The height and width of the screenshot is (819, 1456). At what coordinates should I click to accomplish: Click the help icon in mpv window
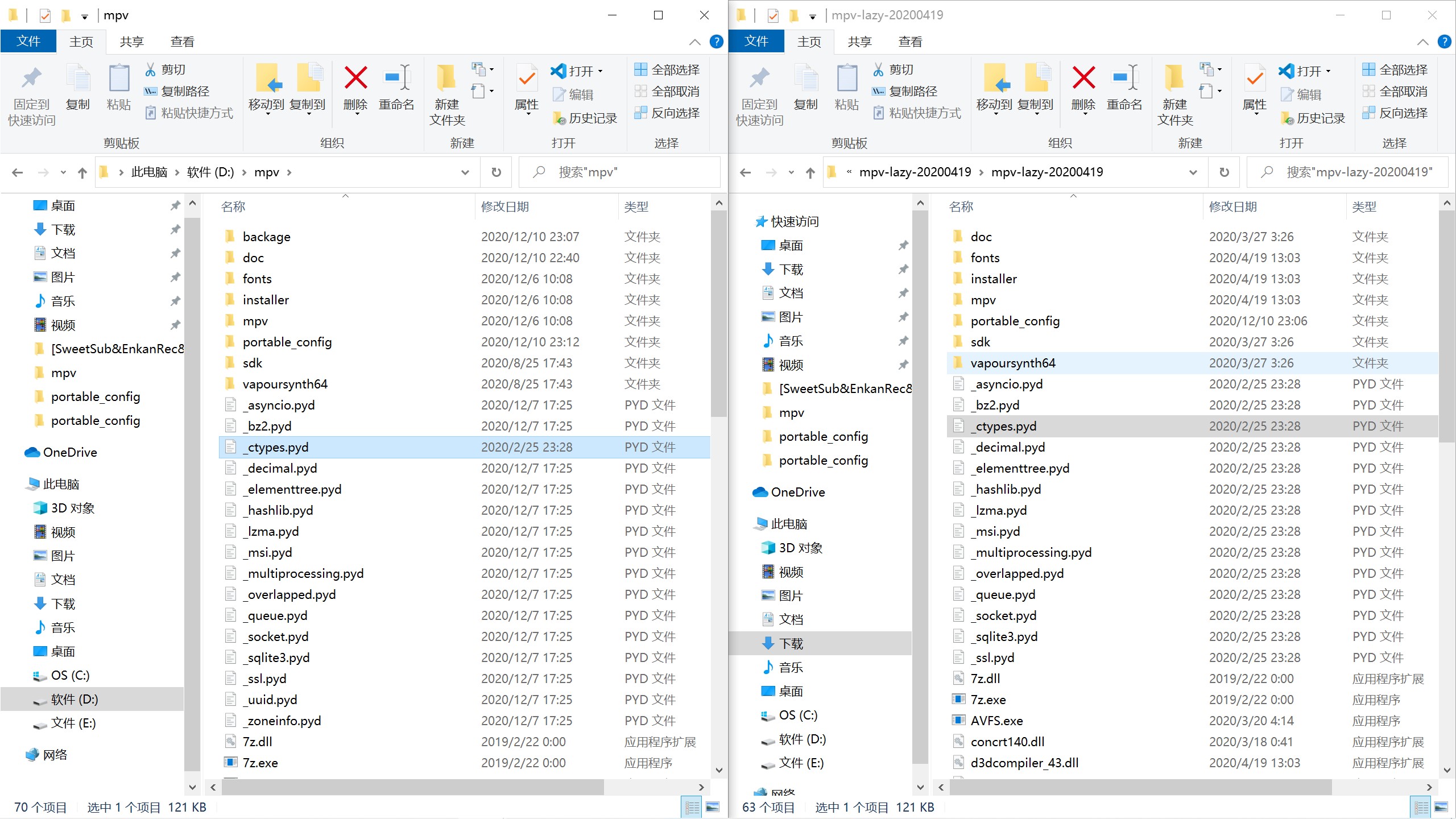pos(717,42)
